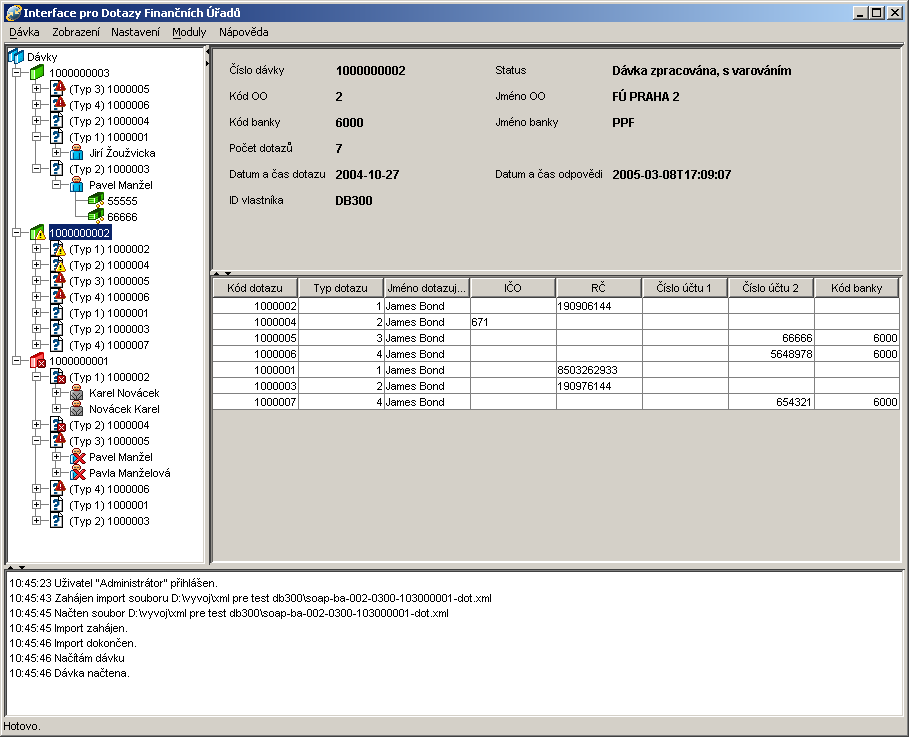Click the Dávky root tree icon

(x=16, y=56)
